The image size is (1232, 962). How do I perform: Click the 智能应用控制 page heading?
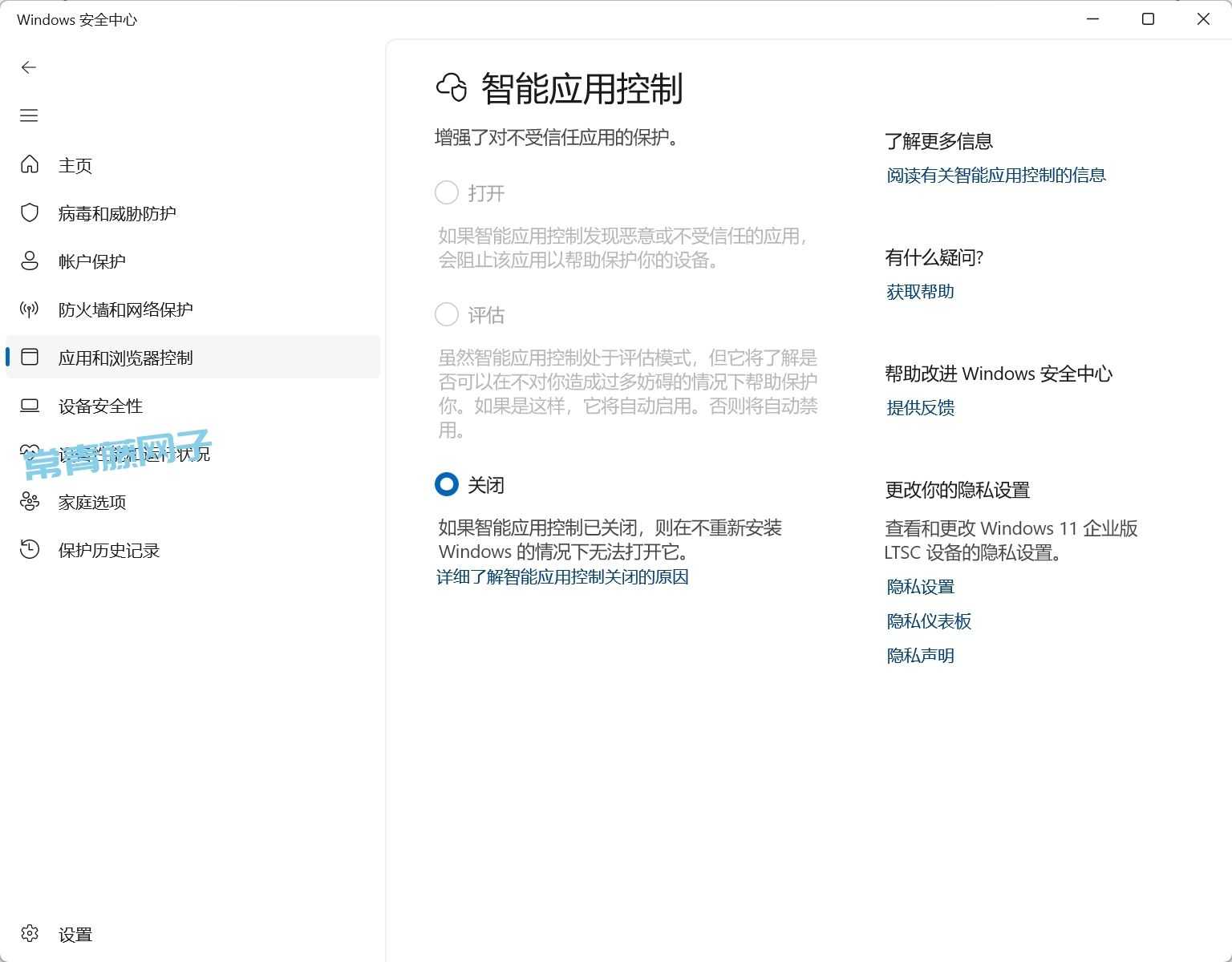tap(582, 88)
